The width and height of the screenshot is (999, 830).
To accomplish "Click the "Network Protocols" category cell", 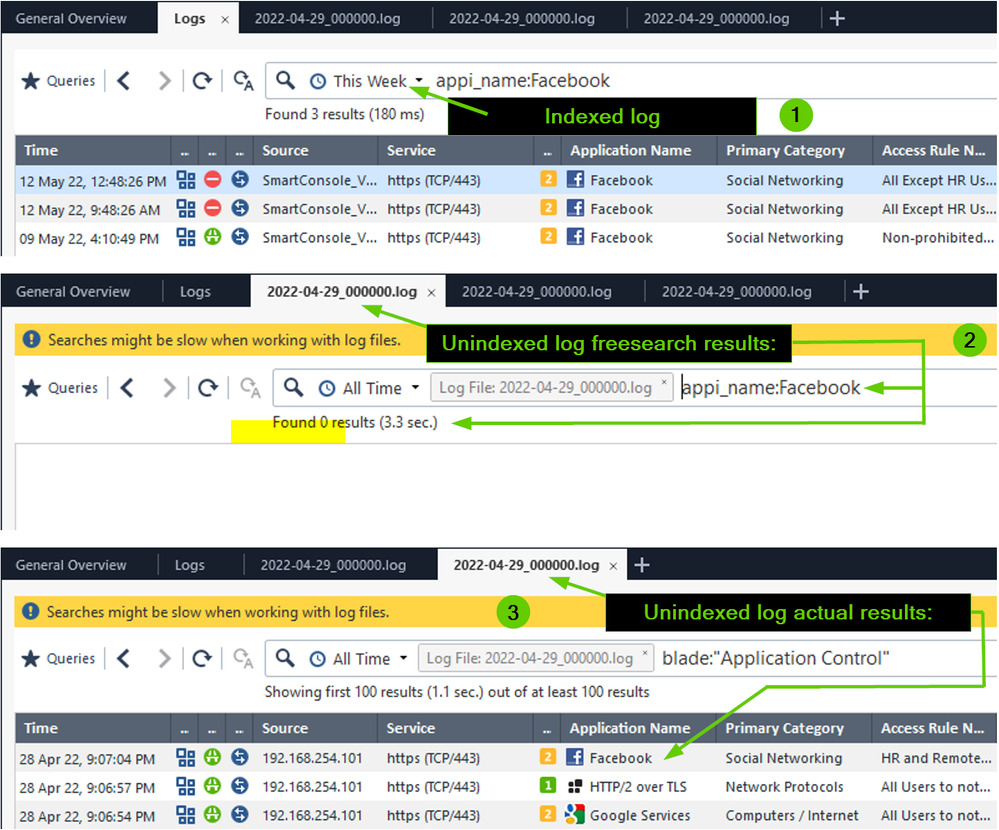I will click(x=784, y=787).
